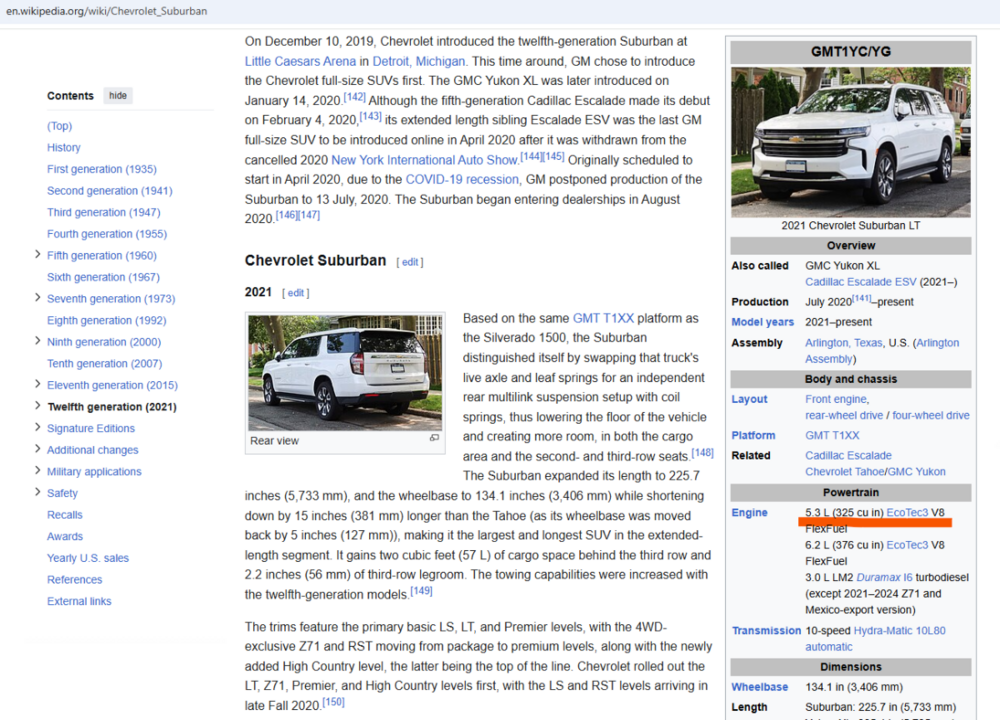Open the Little Caesars Arena link
This screenshot has height=720, width=1000.
tap(300, 61)
